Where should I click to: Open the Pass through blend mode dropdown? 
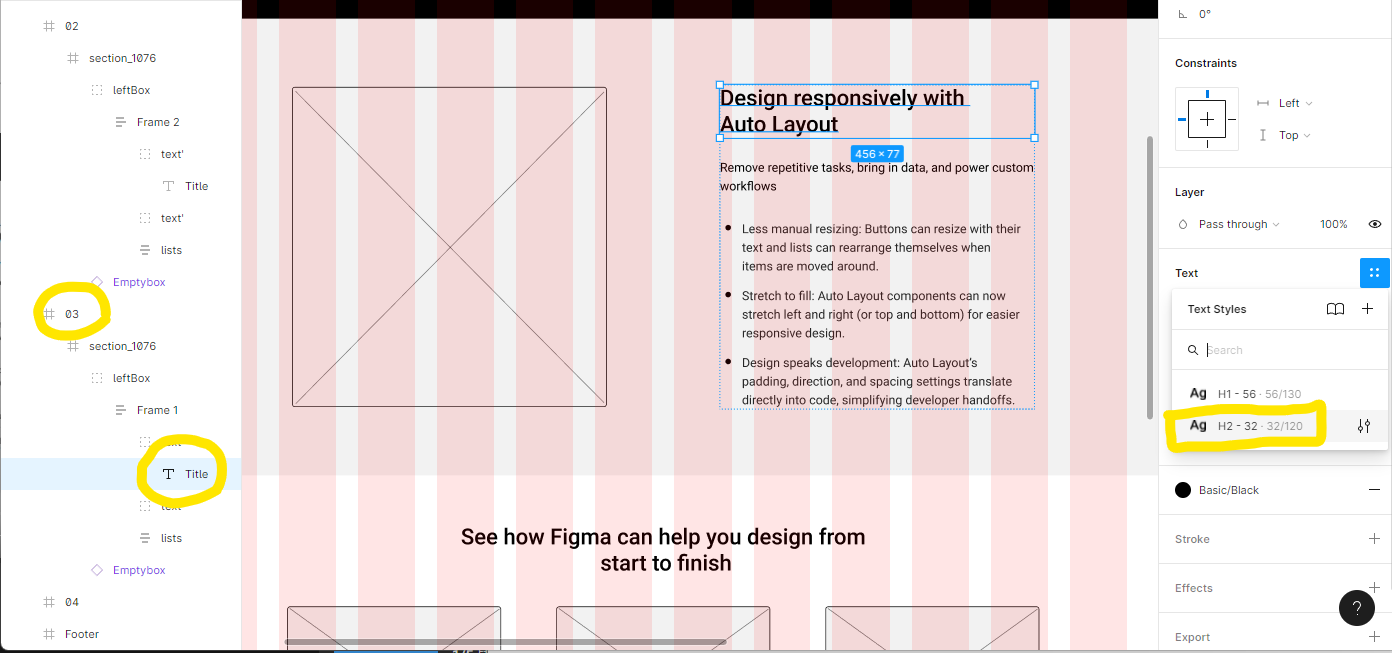1238,224
